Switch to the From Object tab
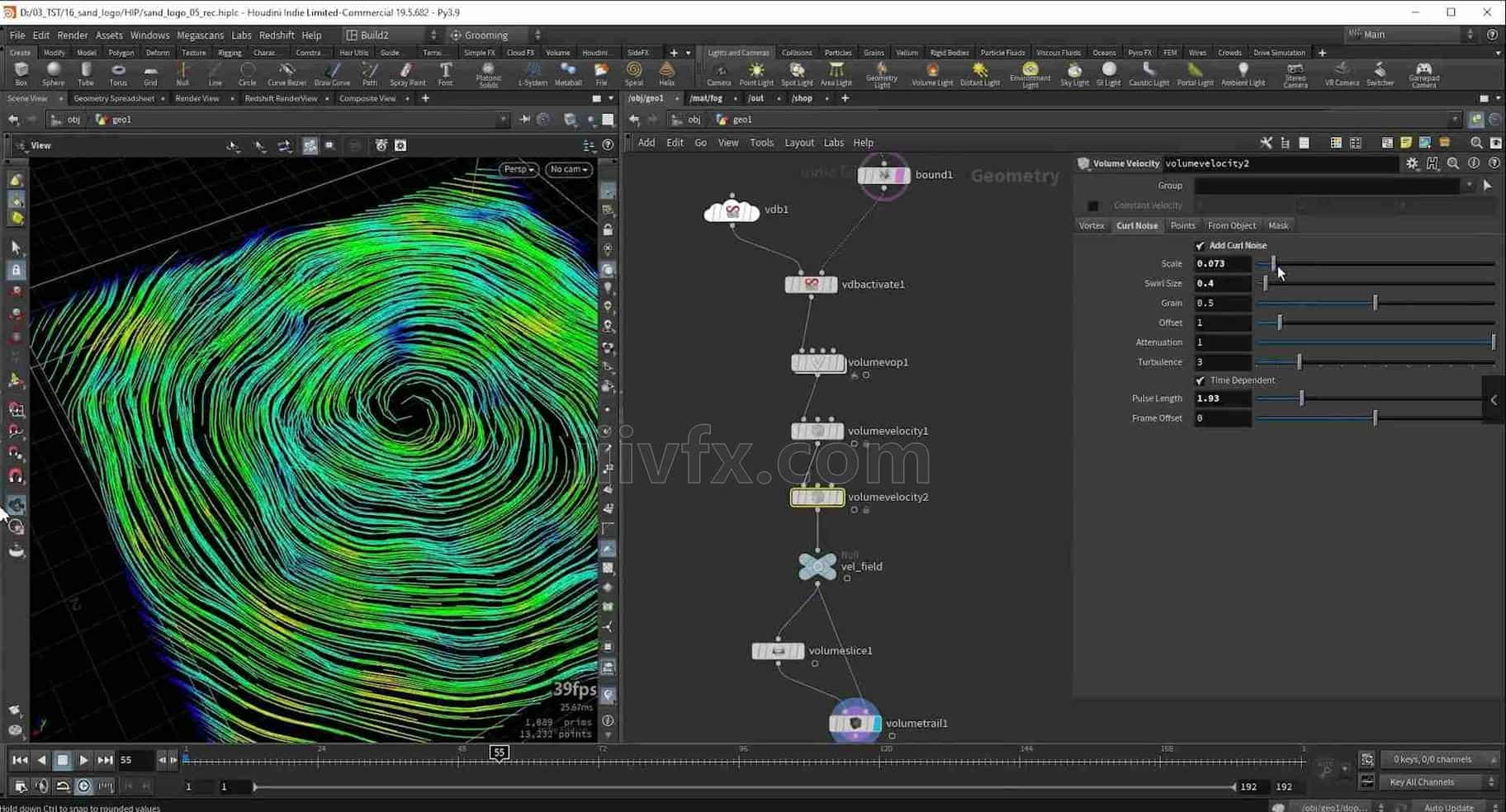This screenshot has width=1506, height=812. tap(1231, 225)
